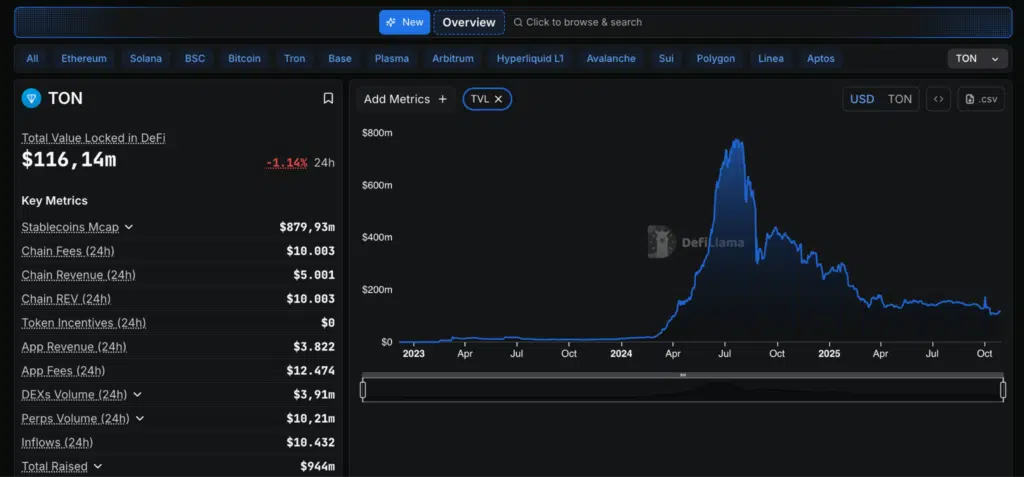This screenshot has height=477, width=1024.
Task: Click the App Fees (24h) label
Action: pos(63,371)
